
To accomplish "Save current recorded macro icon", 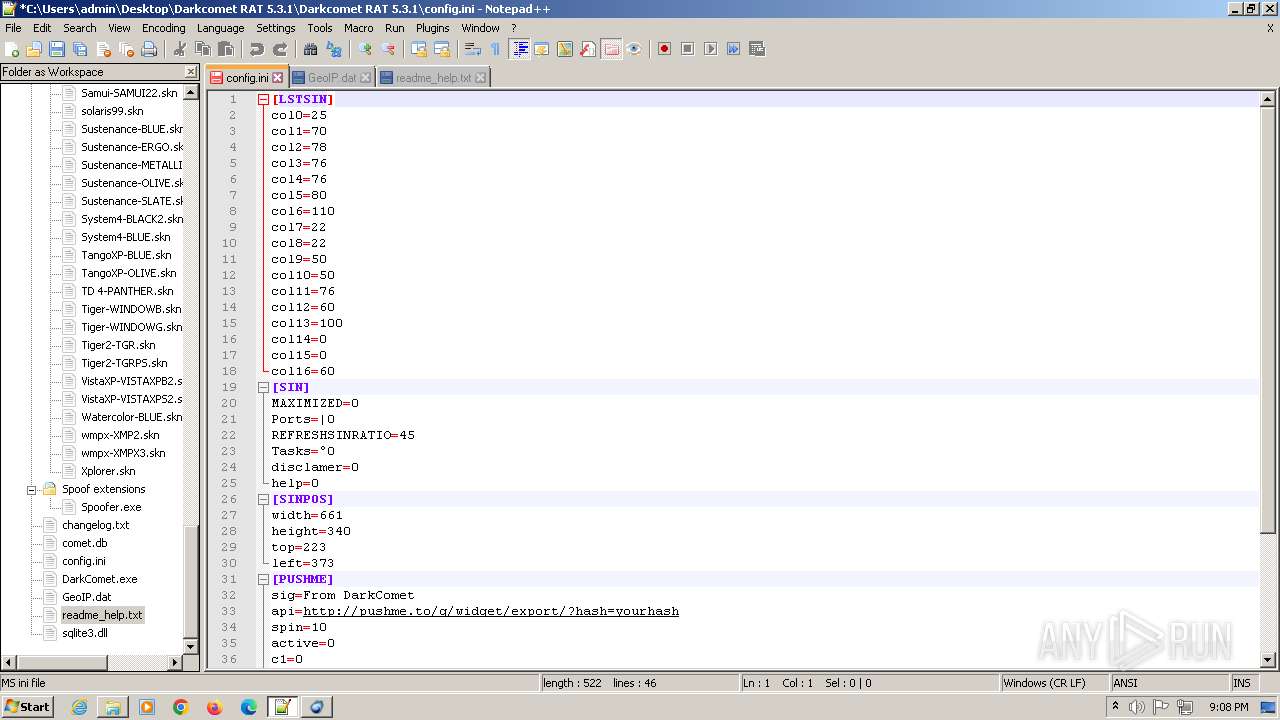I will click(756, 49).
